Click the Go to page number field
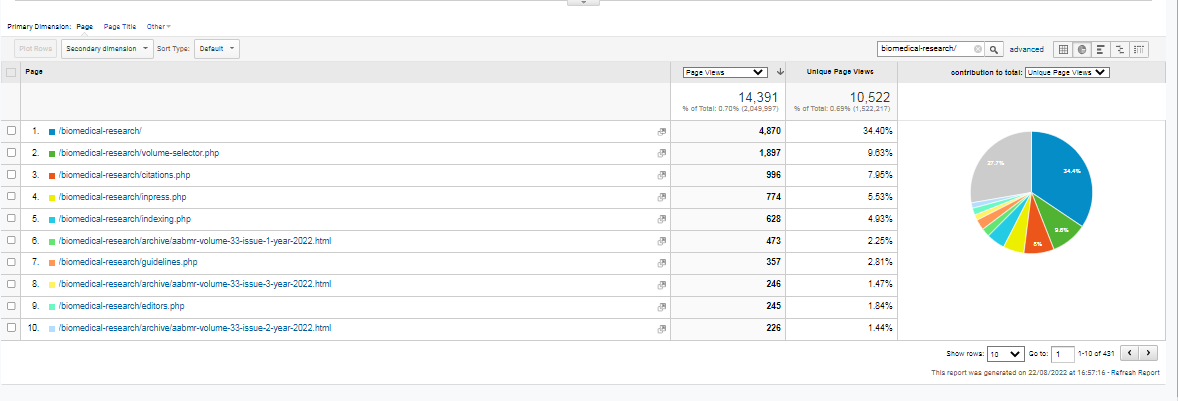This screenshot has width=1178, height=401. pyautogui.click(x=1063, y=353)
